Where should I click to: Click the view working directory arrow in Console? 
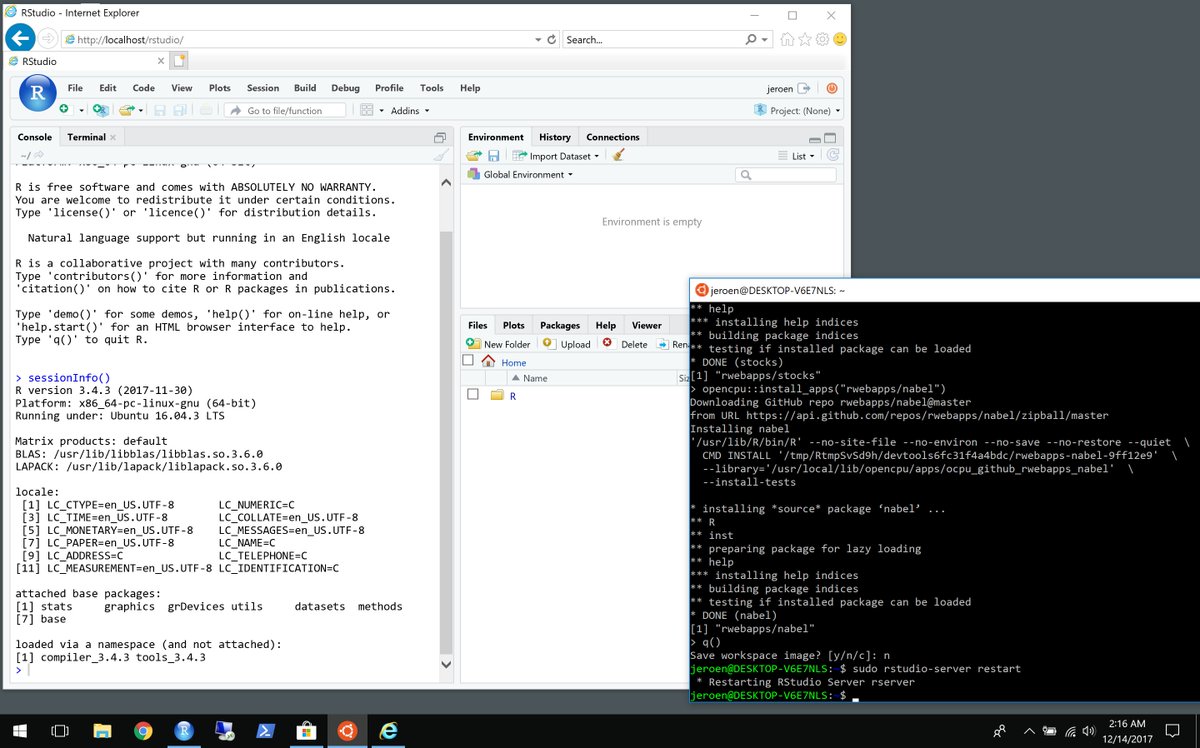click(39, 155)
